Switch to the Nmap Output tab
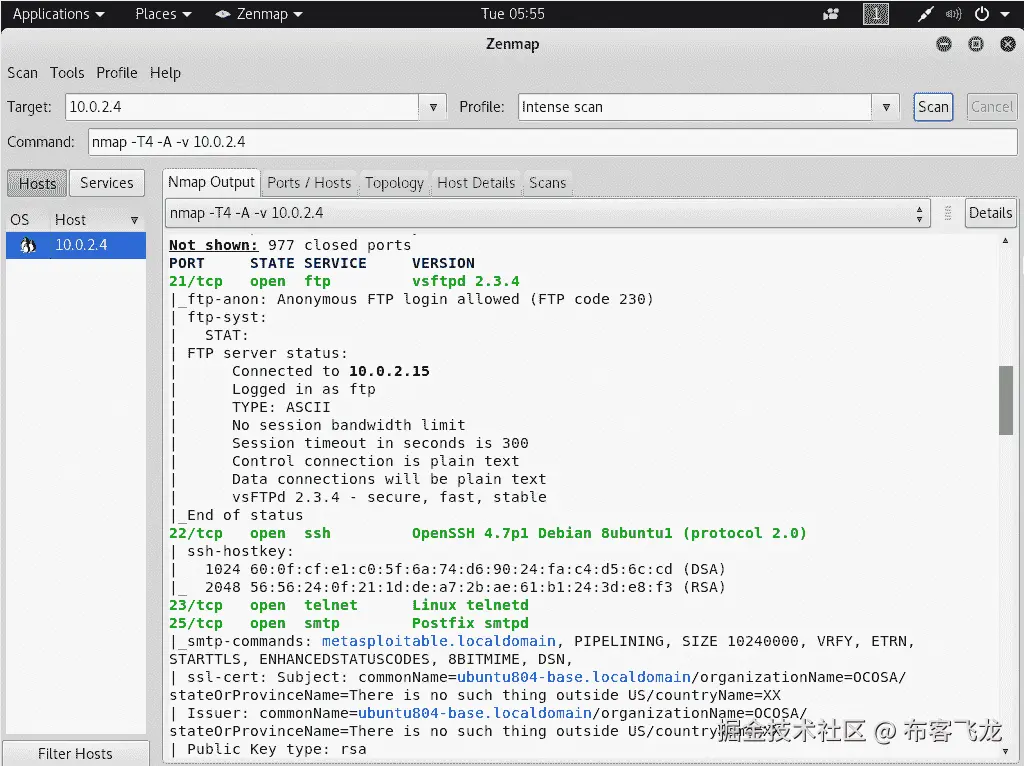The height and width of the screenshot is (766, 1024). [212, 182]
